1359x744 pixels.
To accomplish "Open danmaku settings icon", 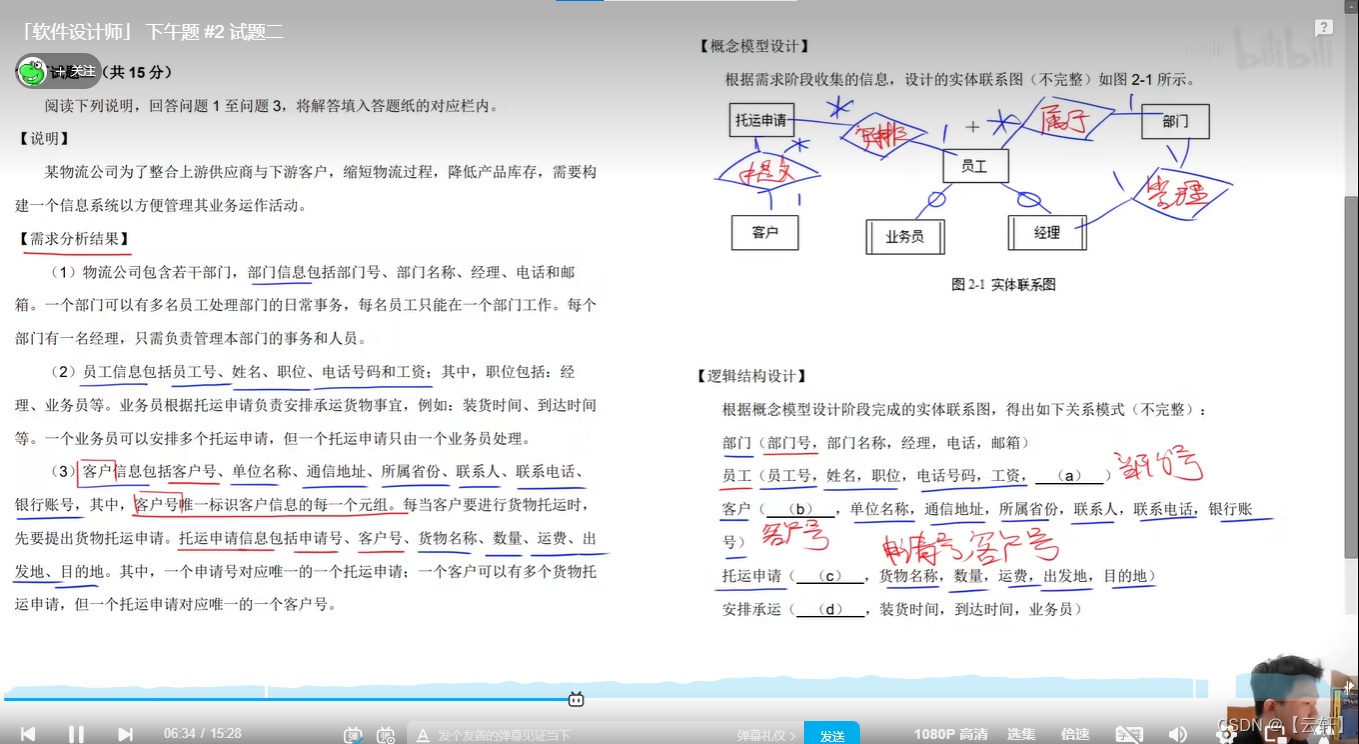I will (385, 735).
